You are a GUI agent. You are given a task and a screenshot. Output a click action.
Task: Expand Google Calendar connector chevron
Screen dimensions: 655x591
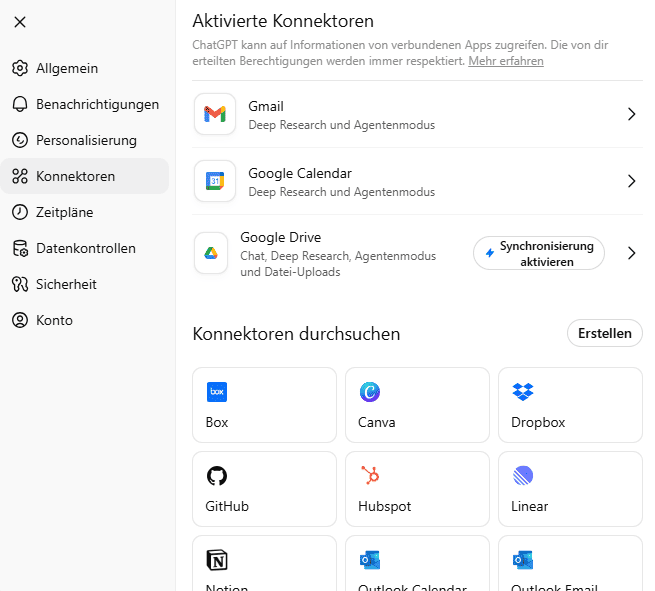(x=631, y=181)
